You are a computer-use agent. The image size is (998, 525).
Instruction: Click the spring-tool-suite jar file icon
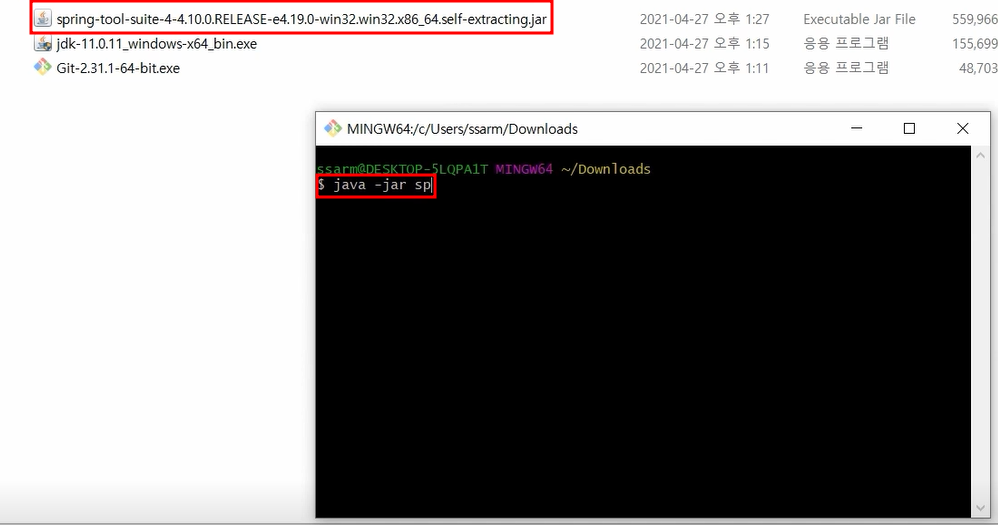click(x=43, y=19)
